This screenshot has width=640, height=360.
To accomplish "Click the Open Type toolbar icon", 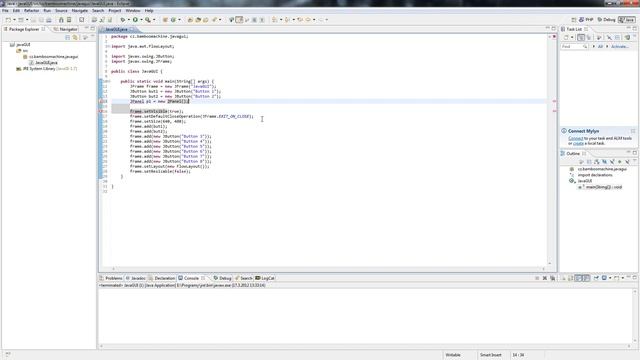I will click(190, 20).
